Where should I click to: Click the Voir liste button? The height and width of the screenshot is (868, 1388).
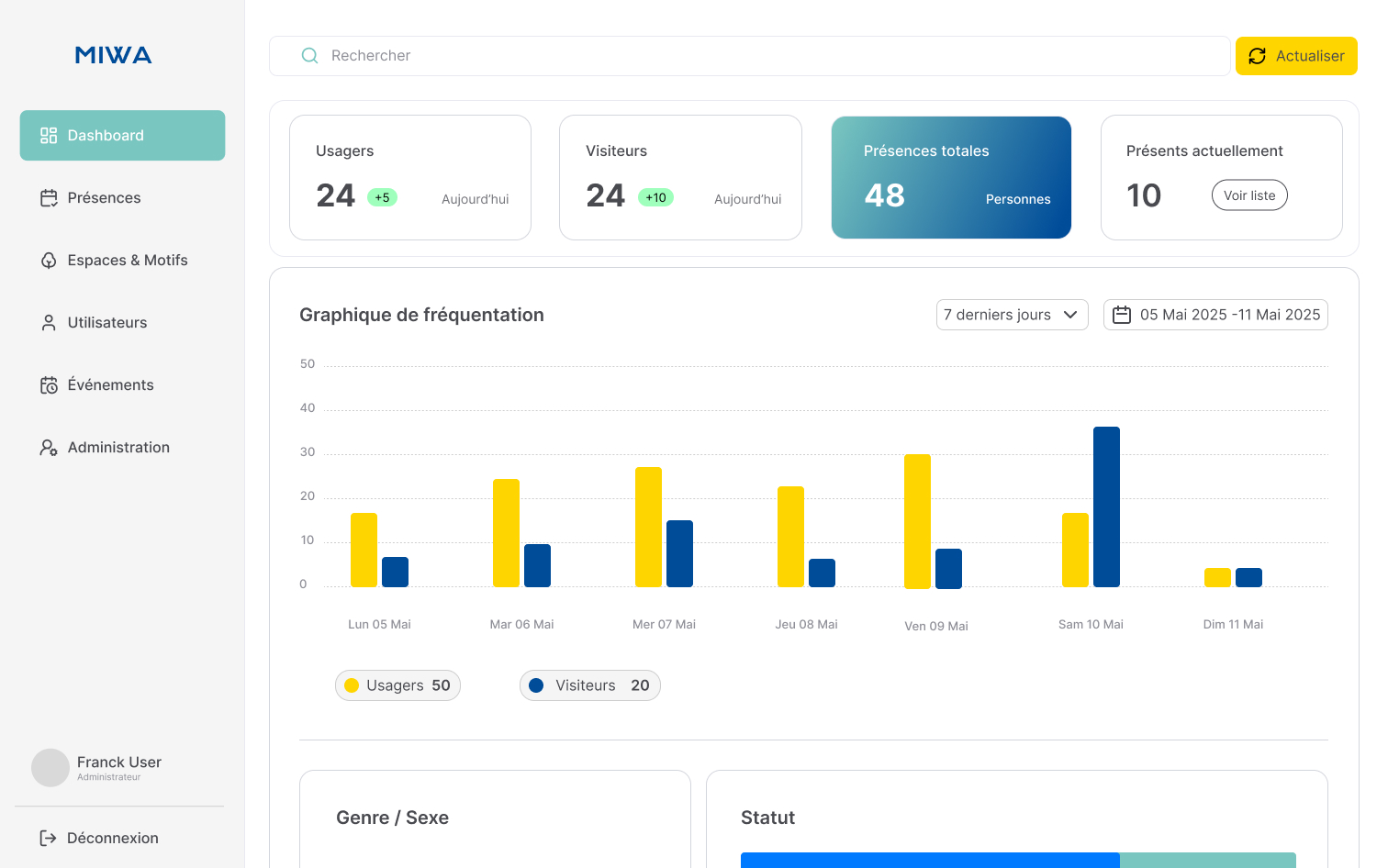1249,195
